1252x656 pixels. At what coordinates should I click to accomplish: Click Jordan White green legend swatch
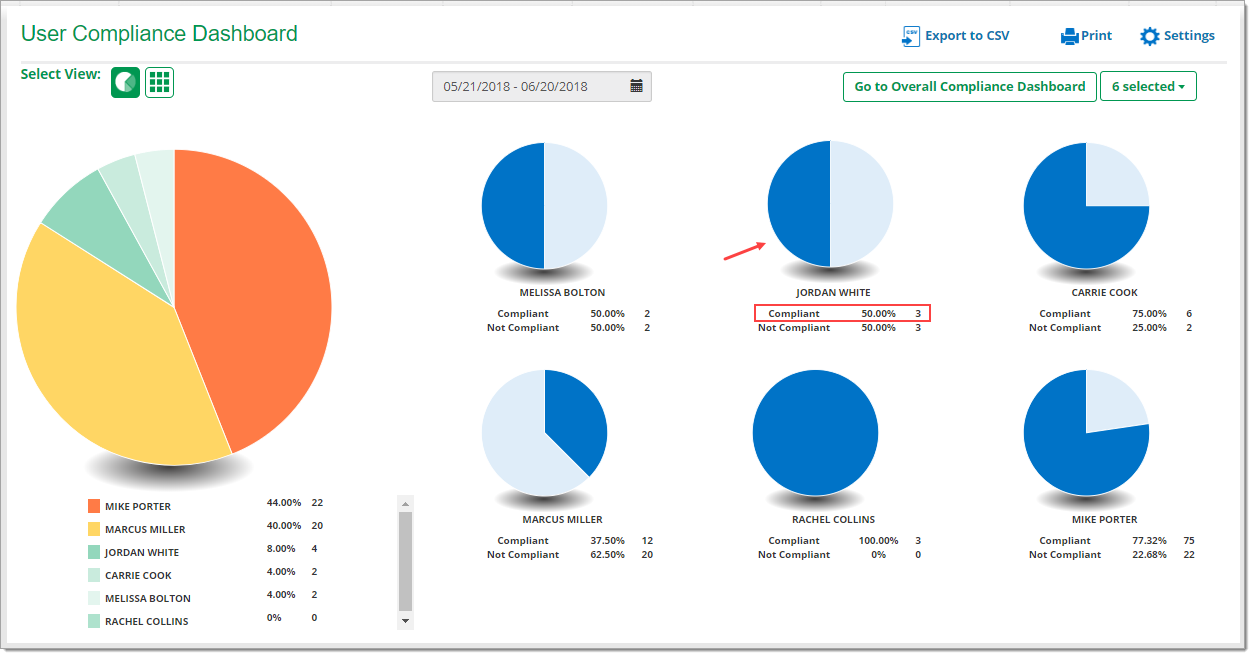[94, 552]
